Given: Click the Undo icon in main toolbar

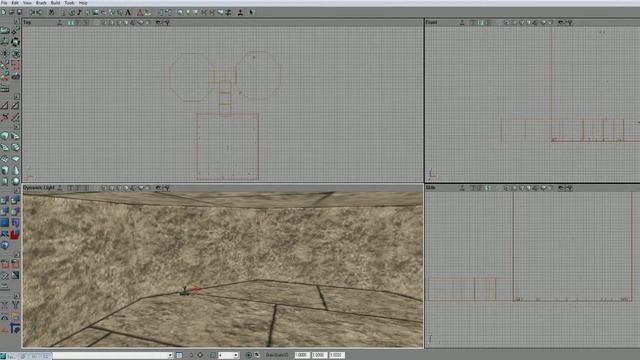Looking at the screenshot, I should coord(32,12).
